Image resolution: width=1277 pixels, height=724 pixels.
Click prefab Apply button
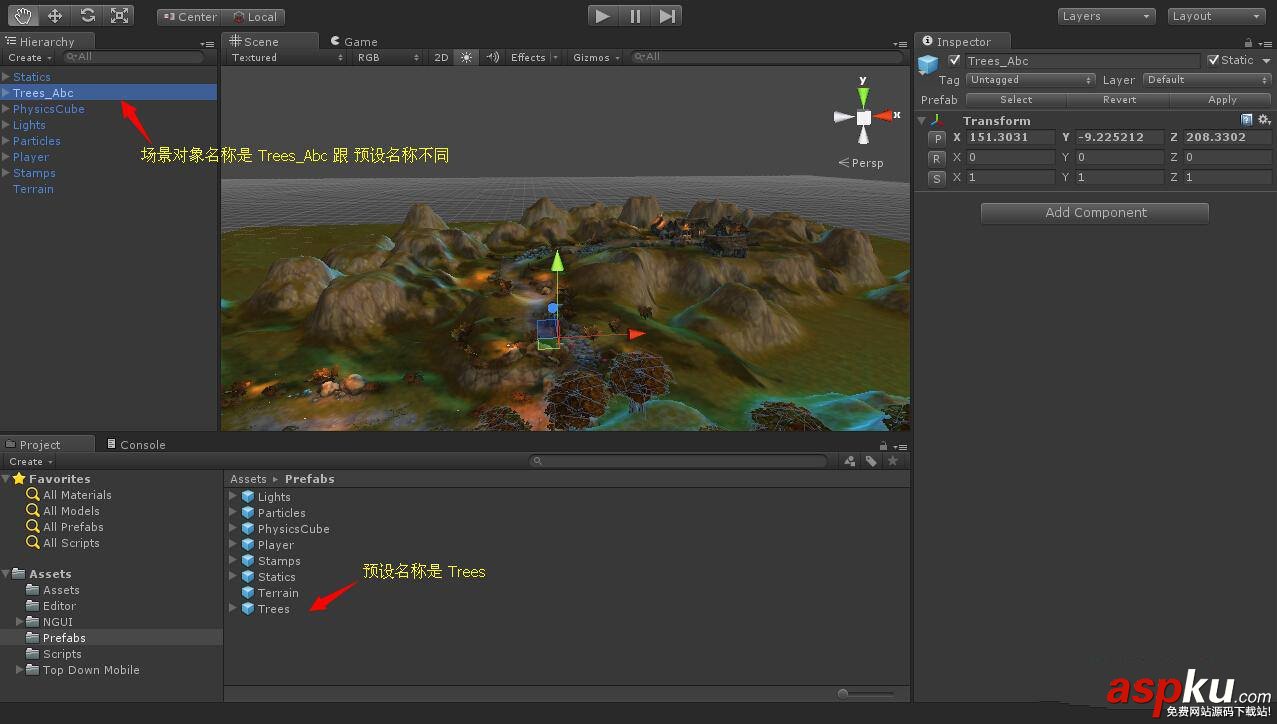[1222, 100]
